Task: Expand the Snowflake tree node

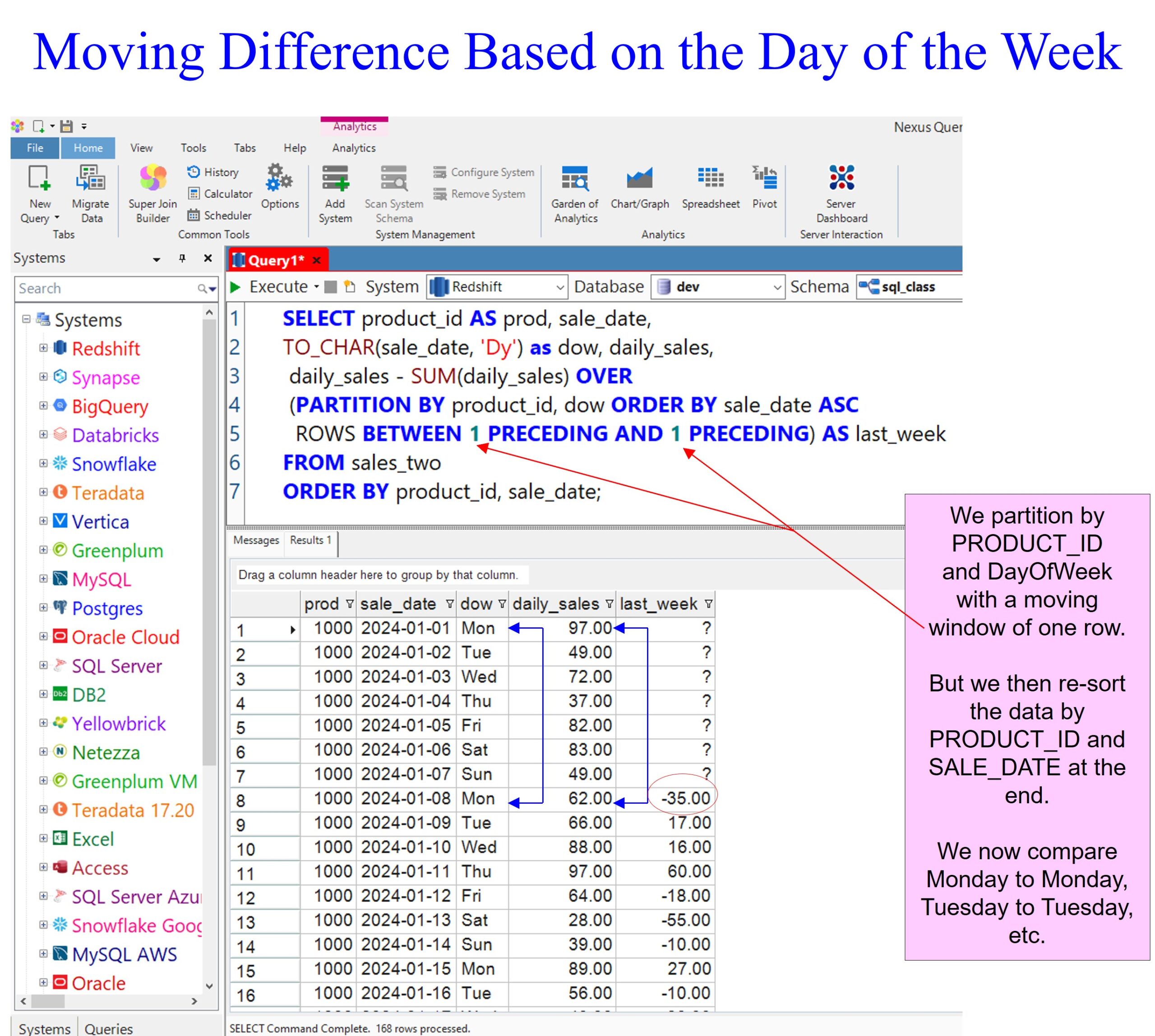Action: click(43, 464)
